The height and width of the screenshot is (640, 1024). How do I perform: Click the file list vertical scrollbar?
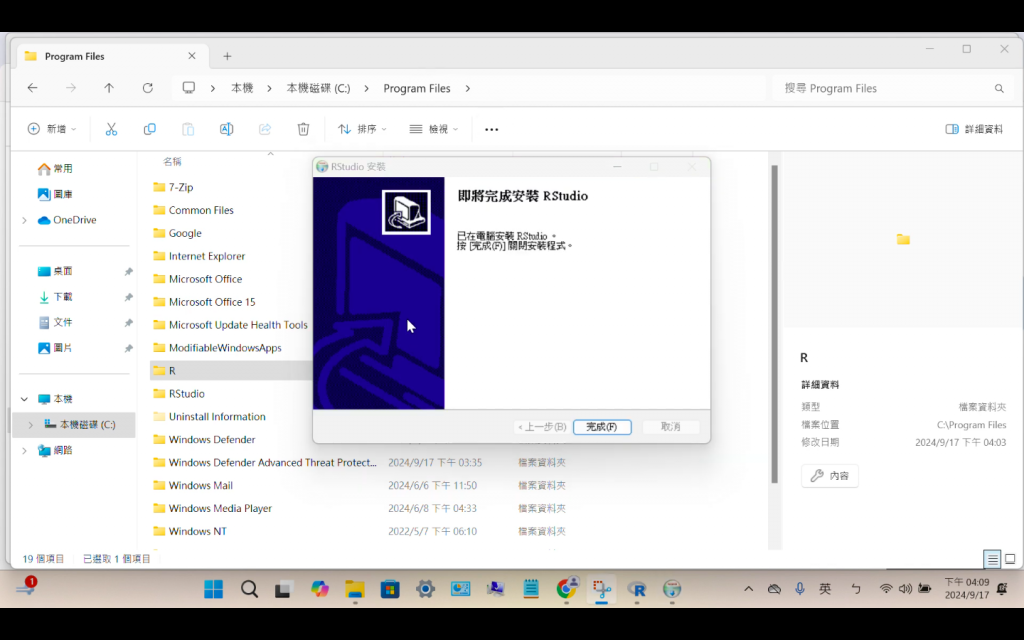(775, 324)
